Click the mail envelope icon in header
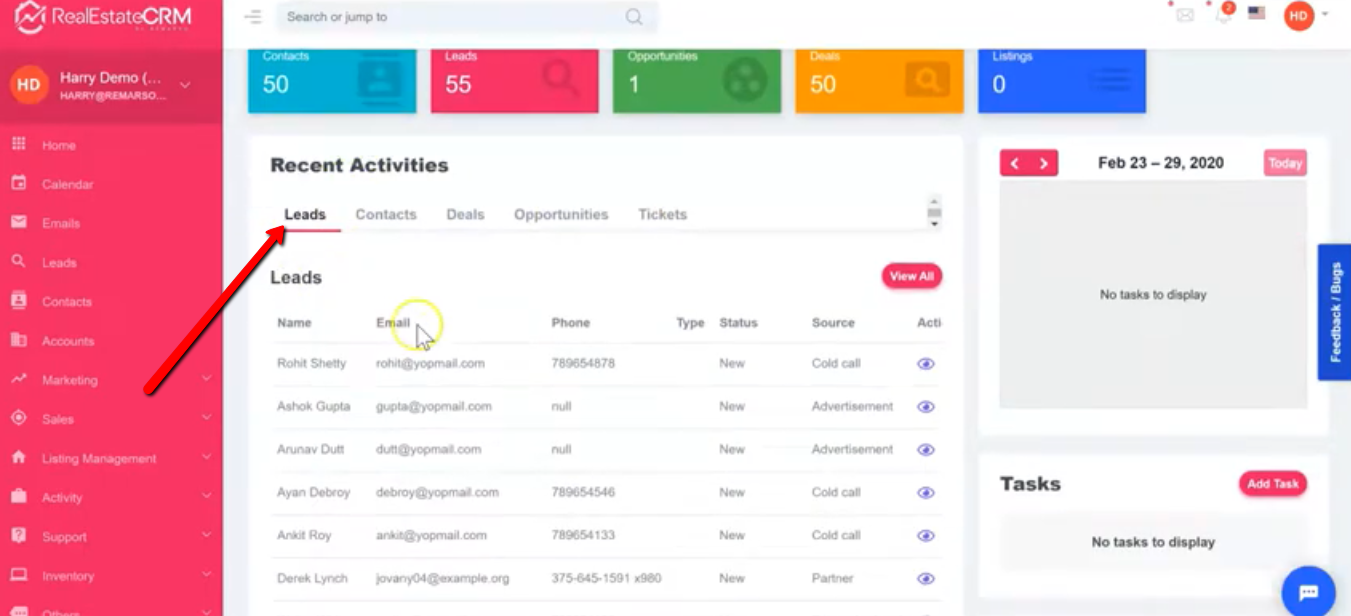The height and width of the screenshot is (616, 1351). pos(1185,15)
